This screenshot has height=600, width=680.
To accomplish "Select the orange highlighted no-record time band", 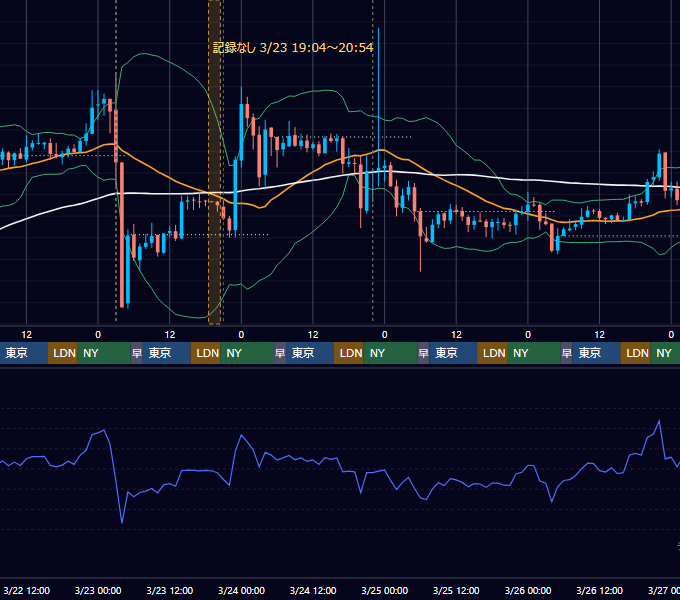I will pyautogui.click(x=215, y=162).
